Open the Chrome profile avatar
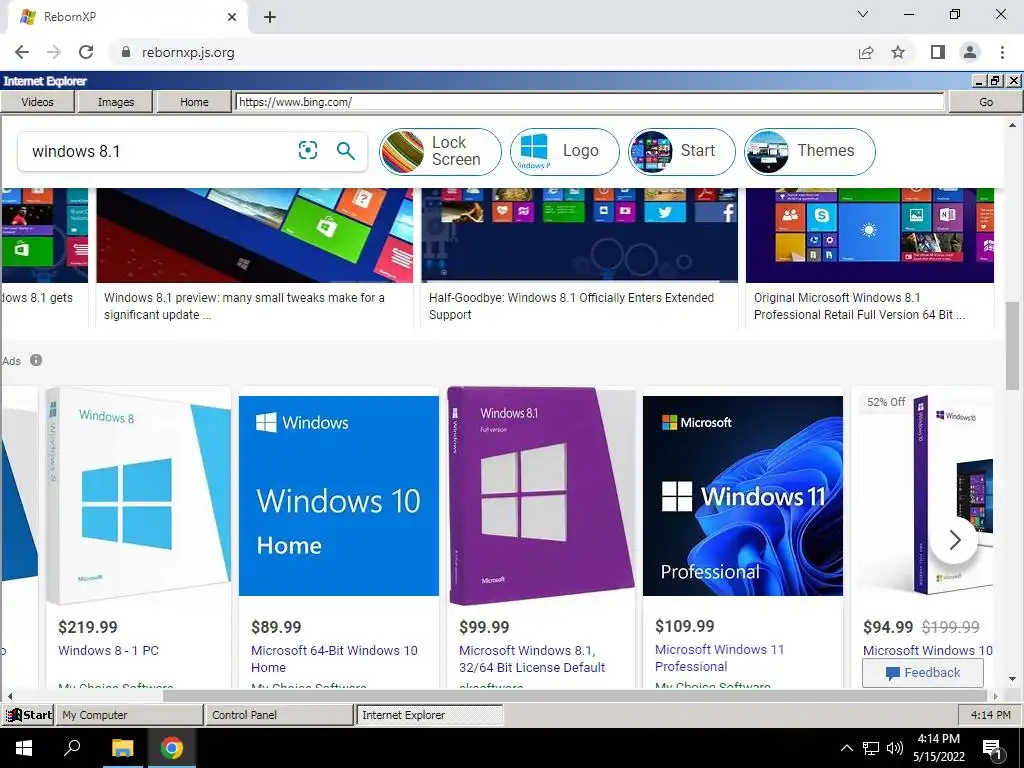1024x768 pixels. click(970, 52)
